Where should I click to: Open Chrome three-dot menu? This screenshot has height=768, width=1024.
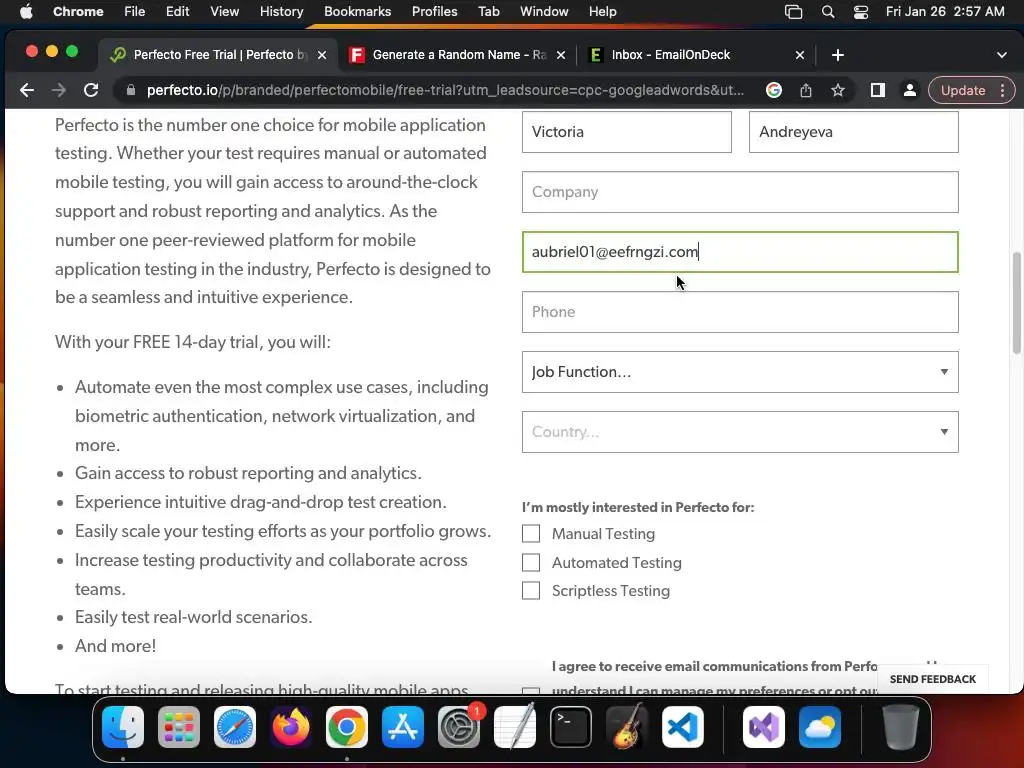click(x=1002, y=90)
